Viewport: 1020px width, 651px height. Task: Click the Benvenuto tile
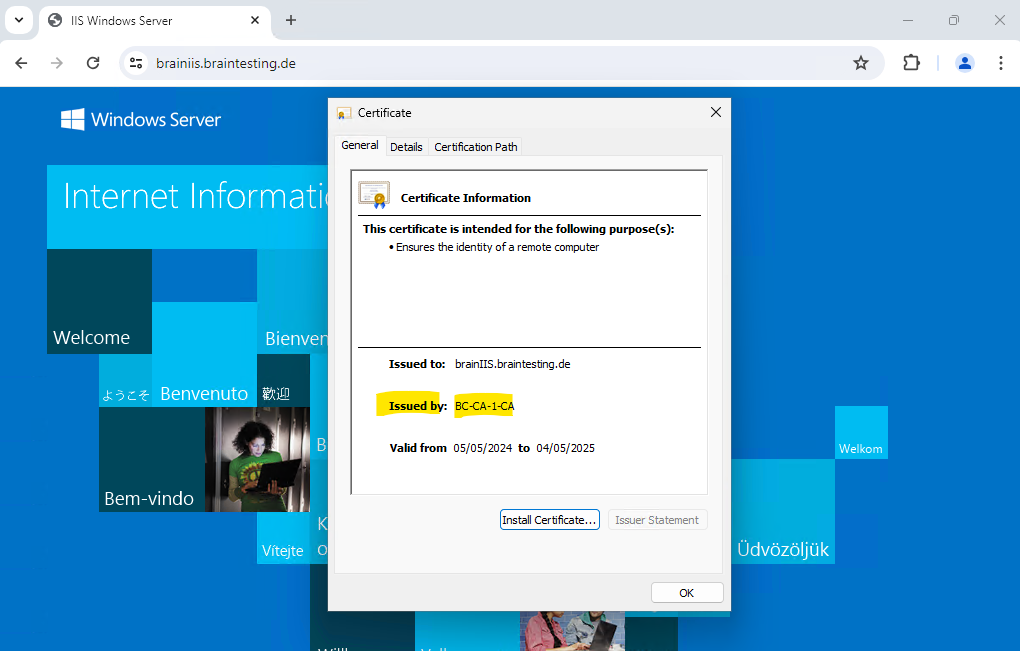204,354
